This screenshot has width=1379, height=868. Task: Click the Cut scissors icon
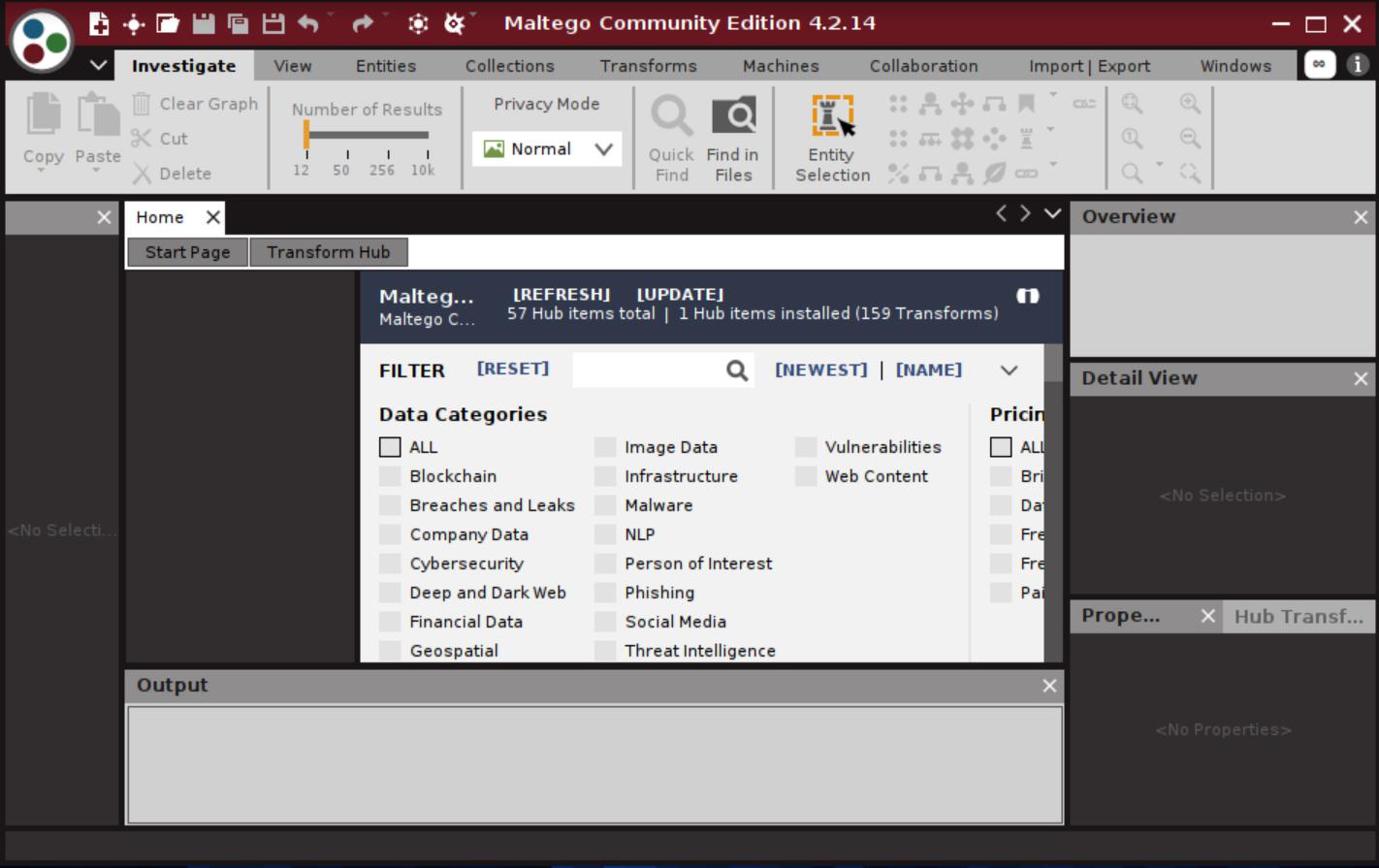pyautogui.click(x=142, y=138)
